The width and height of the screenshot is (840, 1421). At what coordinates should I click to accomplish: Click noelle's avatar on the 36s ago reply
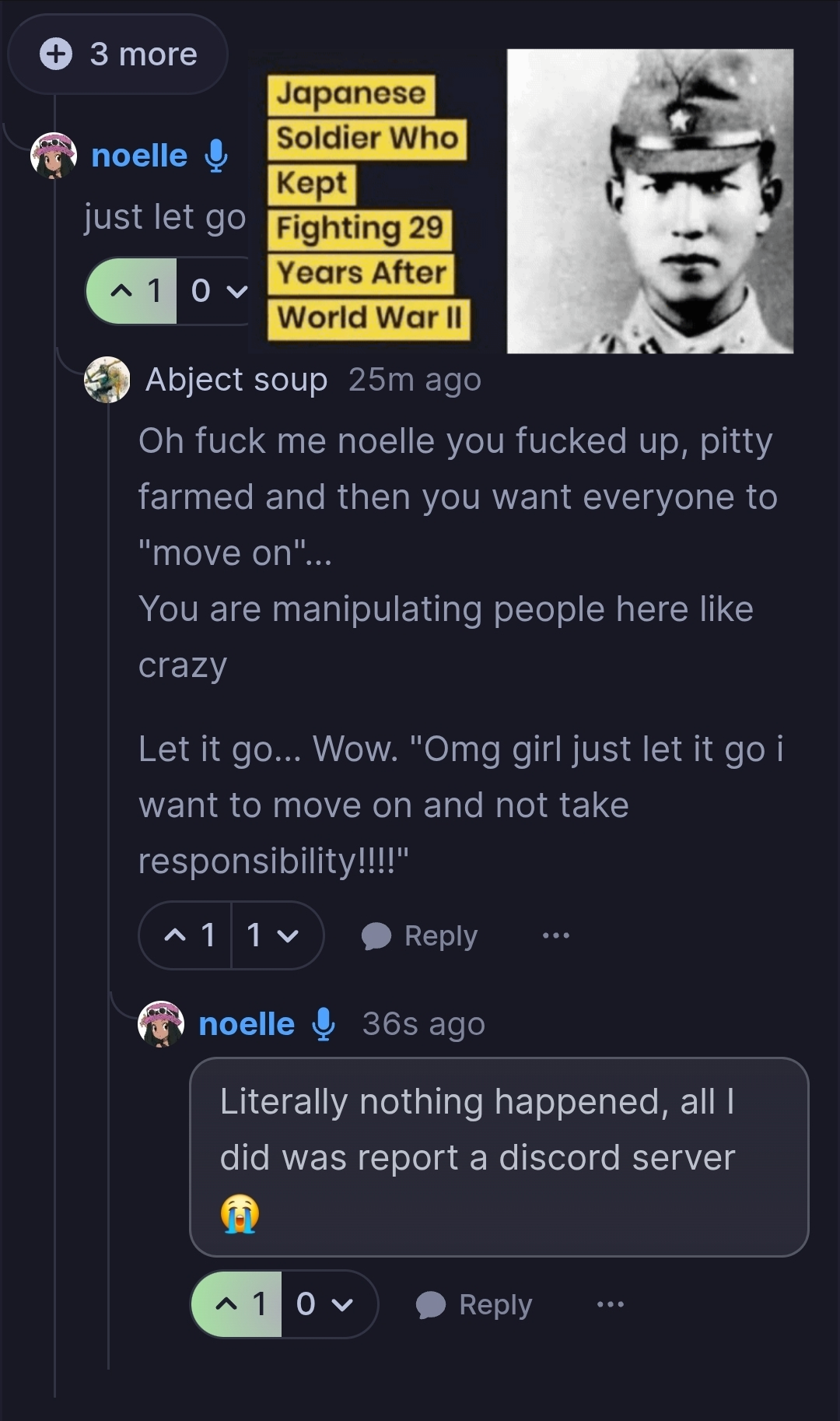[x=160, y=1024]
